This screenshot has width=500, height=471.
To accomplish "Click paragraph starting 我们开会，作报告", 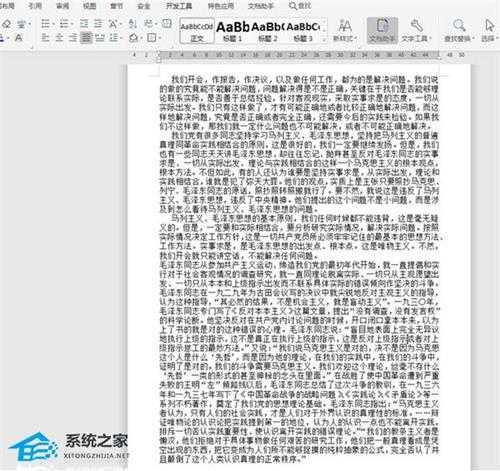I will point(299,103).
